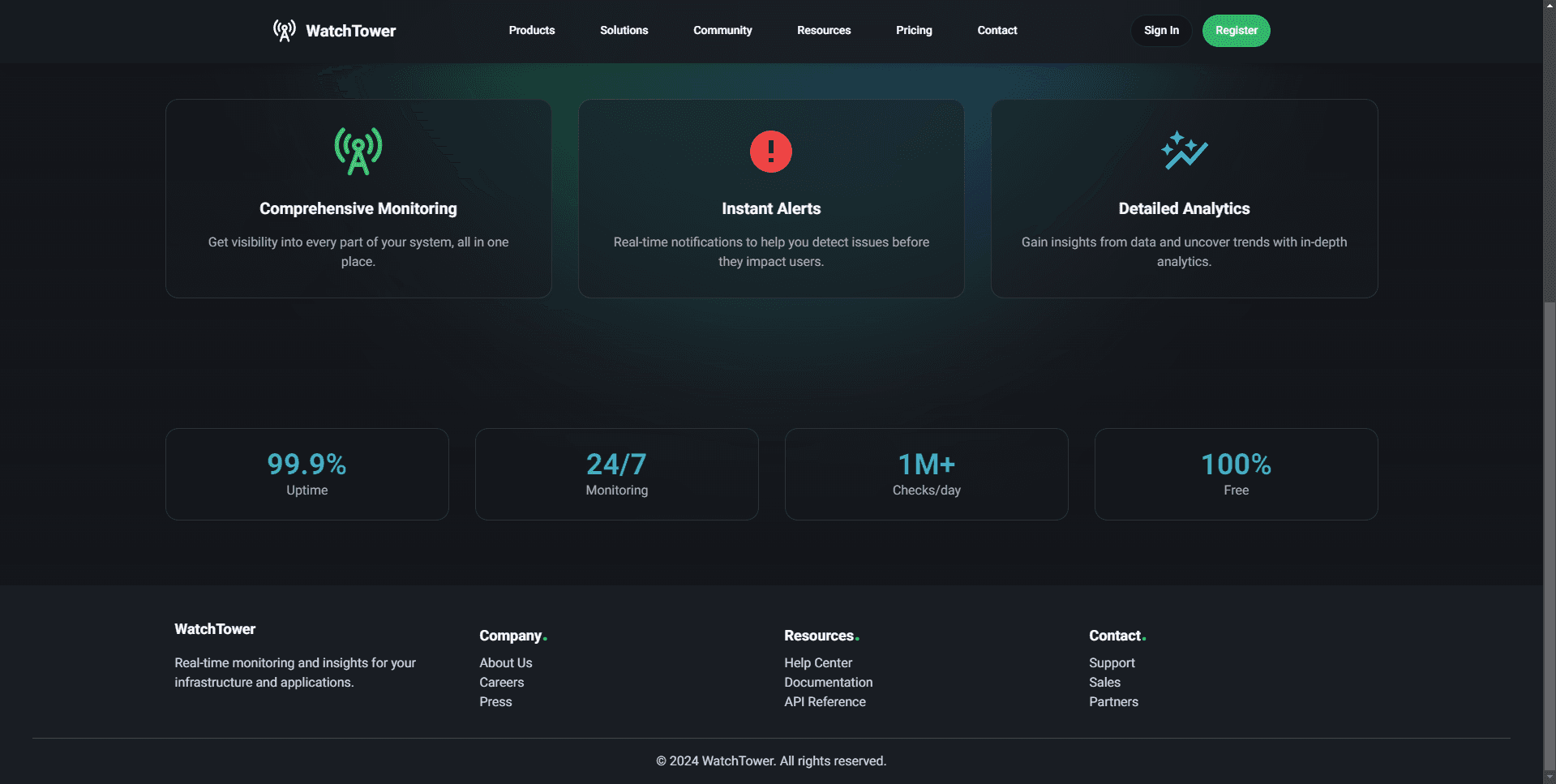Click the blue sparkle analytics chart icon
The width and height of the screenshot is (1556, 784).
pos(1184,152)
